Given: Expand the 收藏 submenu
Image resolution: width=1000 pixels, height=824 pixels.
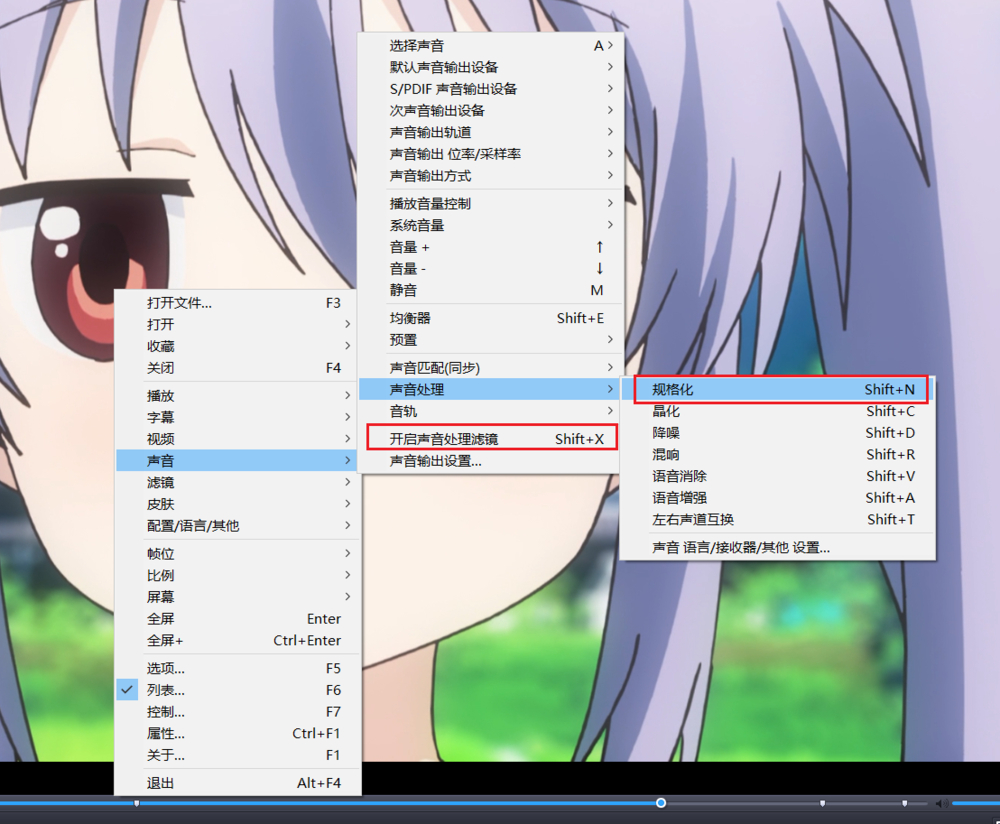Looking at the screenshot, I should 238,346.
